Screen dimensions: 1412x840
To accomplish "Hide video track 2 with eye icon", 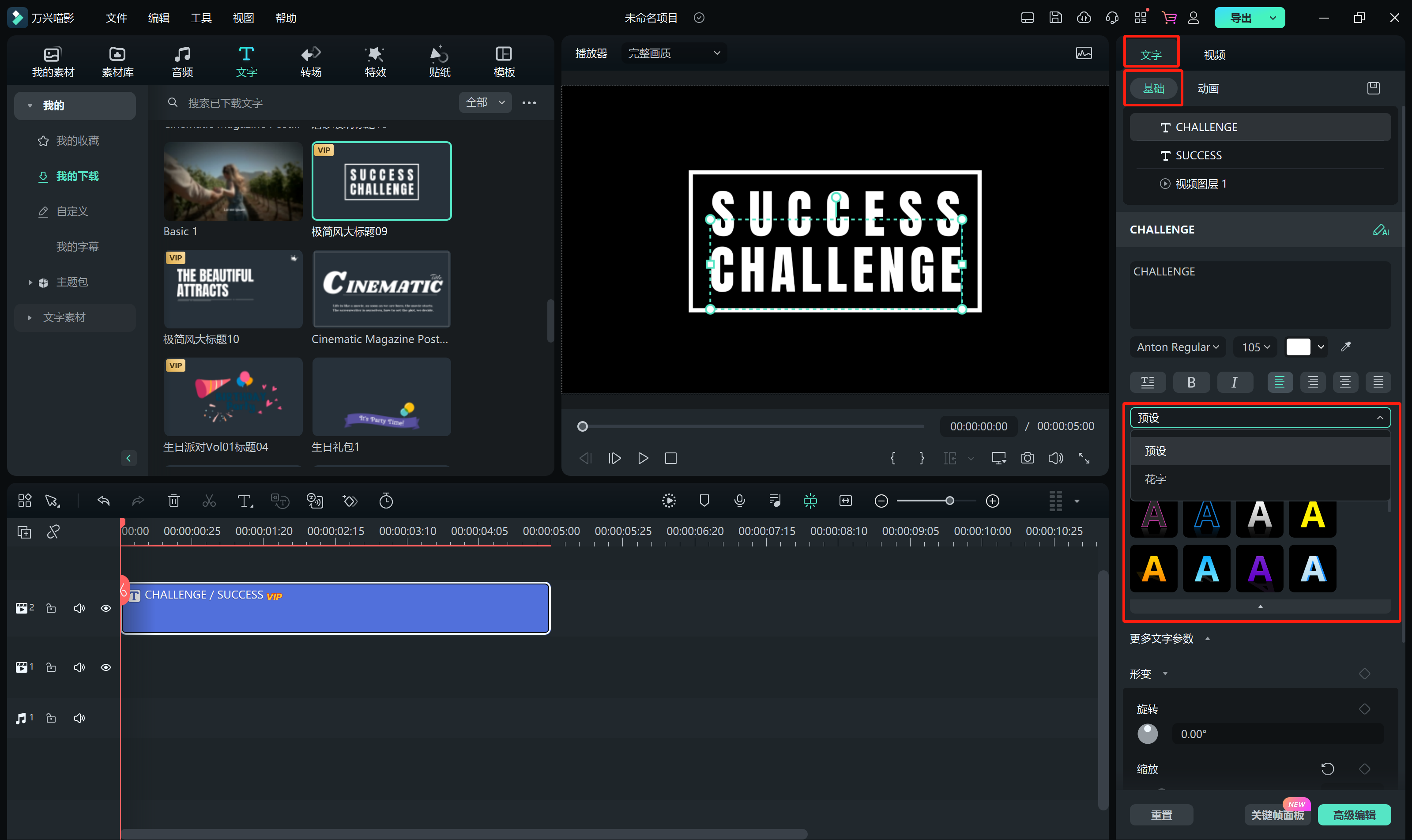I will [x=106, y=609].
